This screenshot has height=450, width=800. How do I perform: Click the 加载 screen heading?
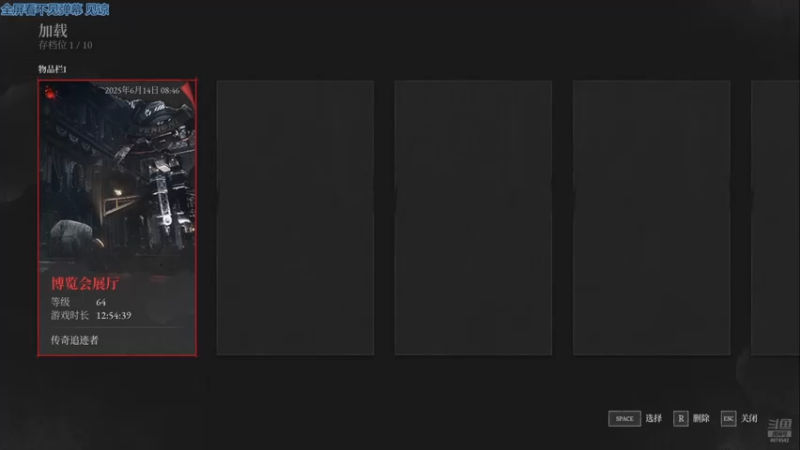click(x=53, y=31)
